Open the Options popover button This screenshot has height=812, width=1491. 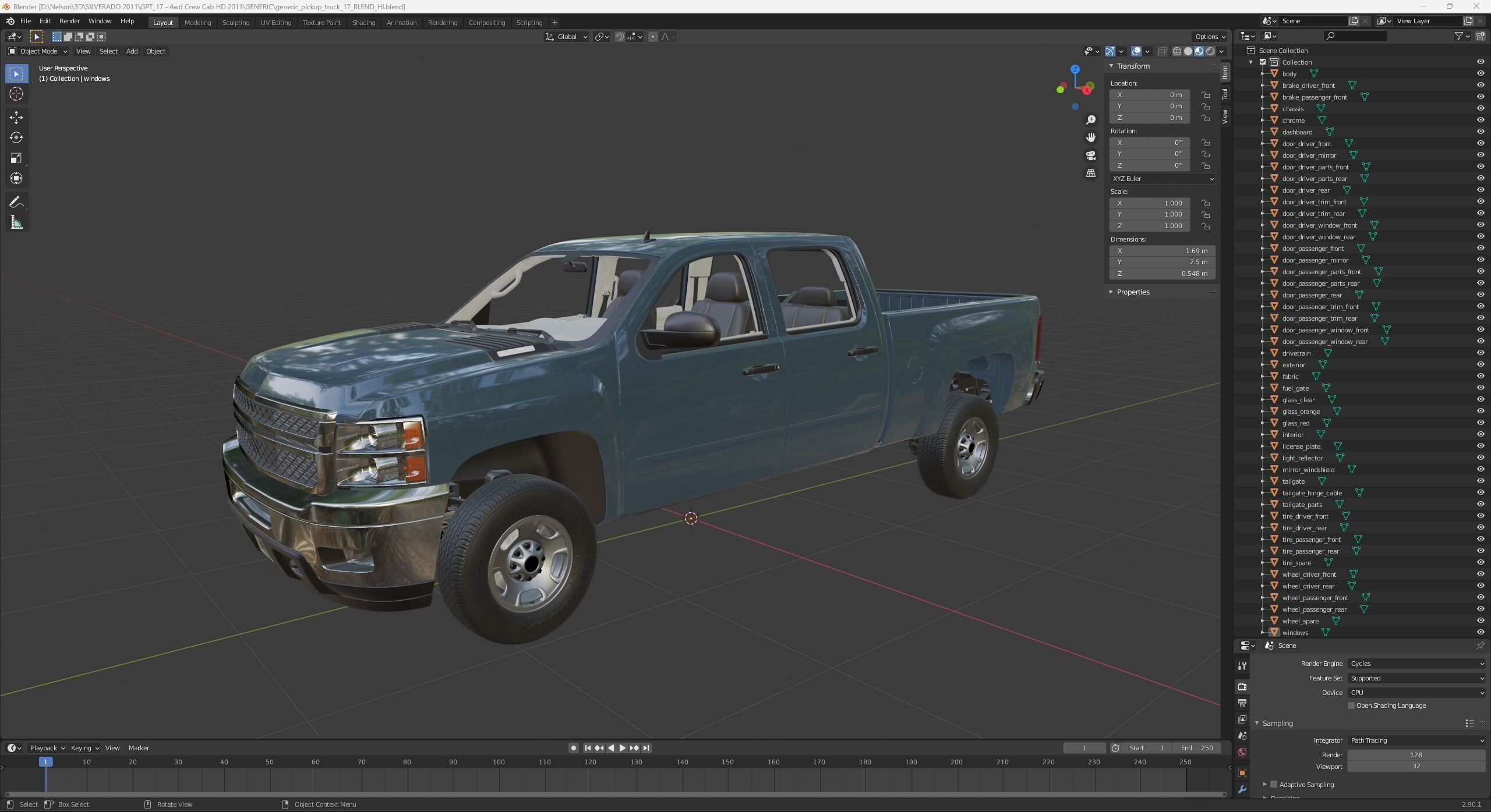click(1210, 37)
